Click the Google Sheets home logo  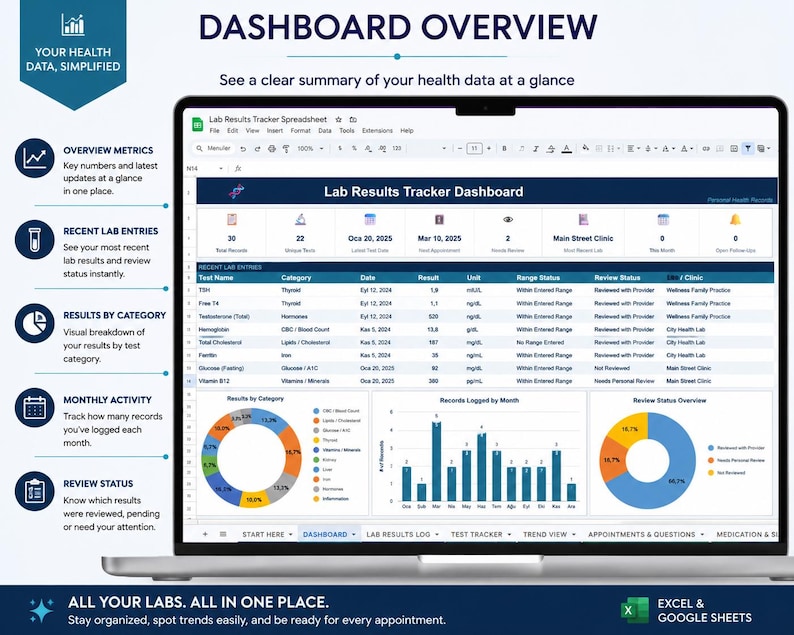(x=197, y=124)
